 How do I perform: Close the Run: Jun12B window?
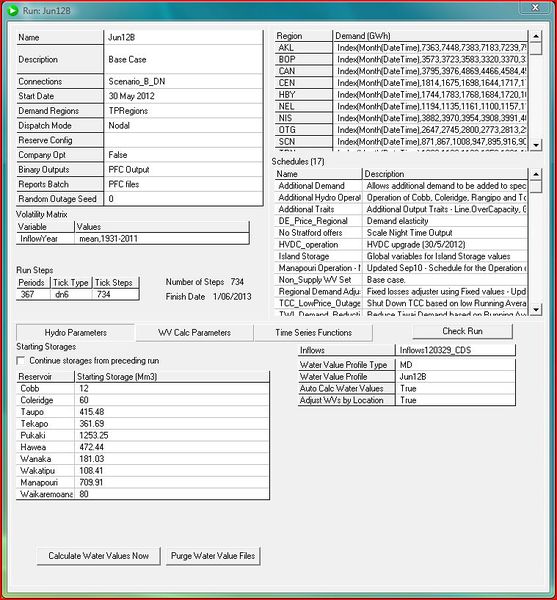coord(536,7)
